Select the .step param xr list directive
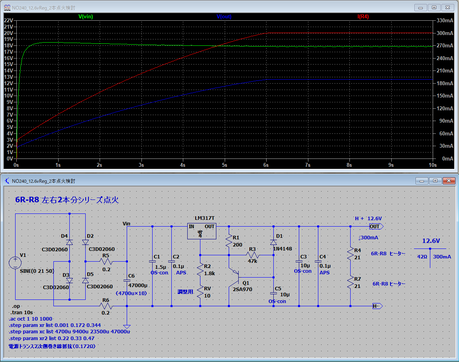 55,325
